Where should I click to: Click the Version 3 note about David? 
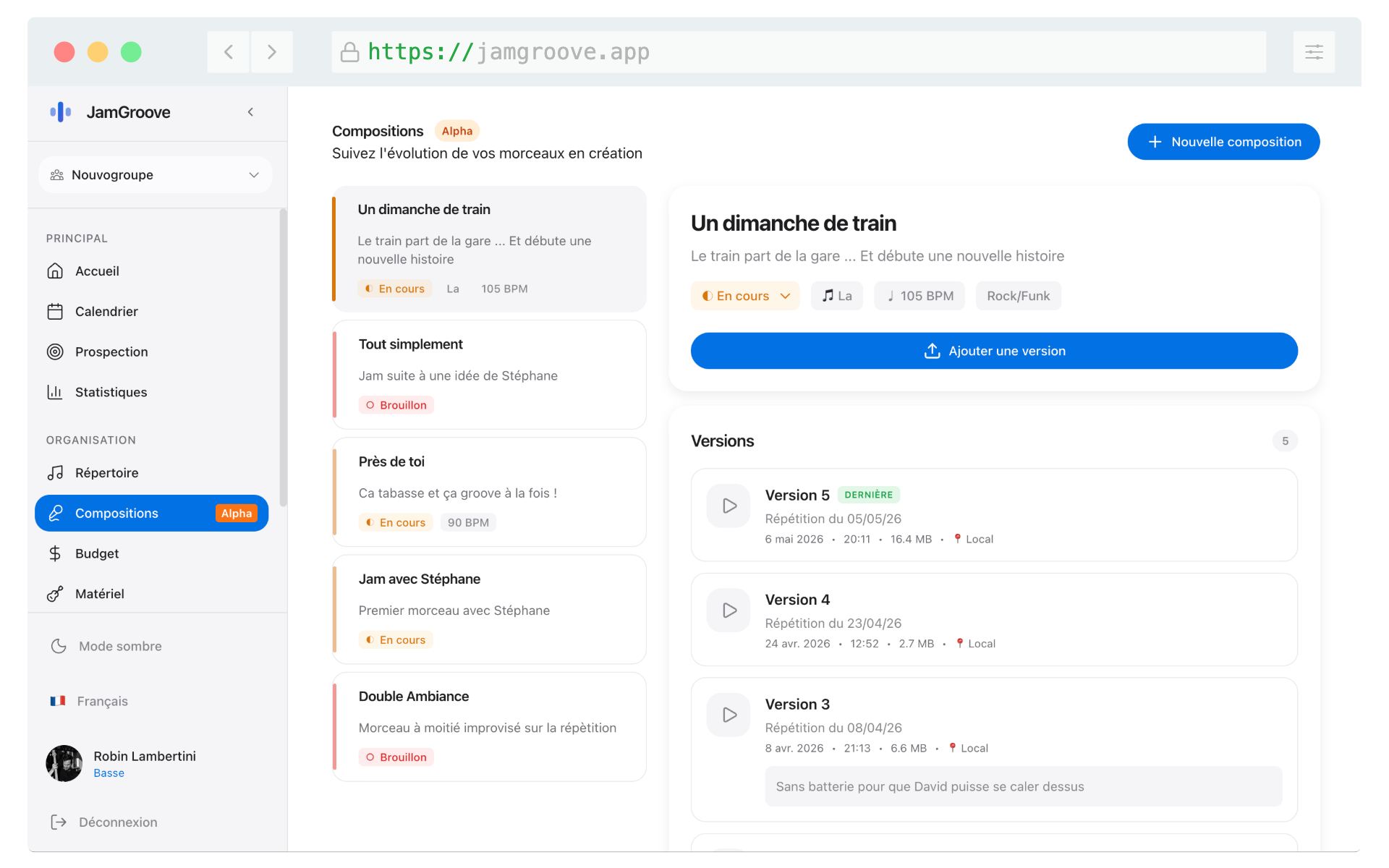[1024, 786]
